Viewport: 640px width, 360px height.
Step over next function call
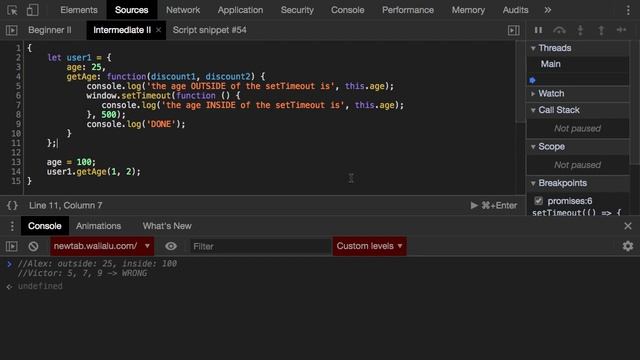(x=559, y=30)
